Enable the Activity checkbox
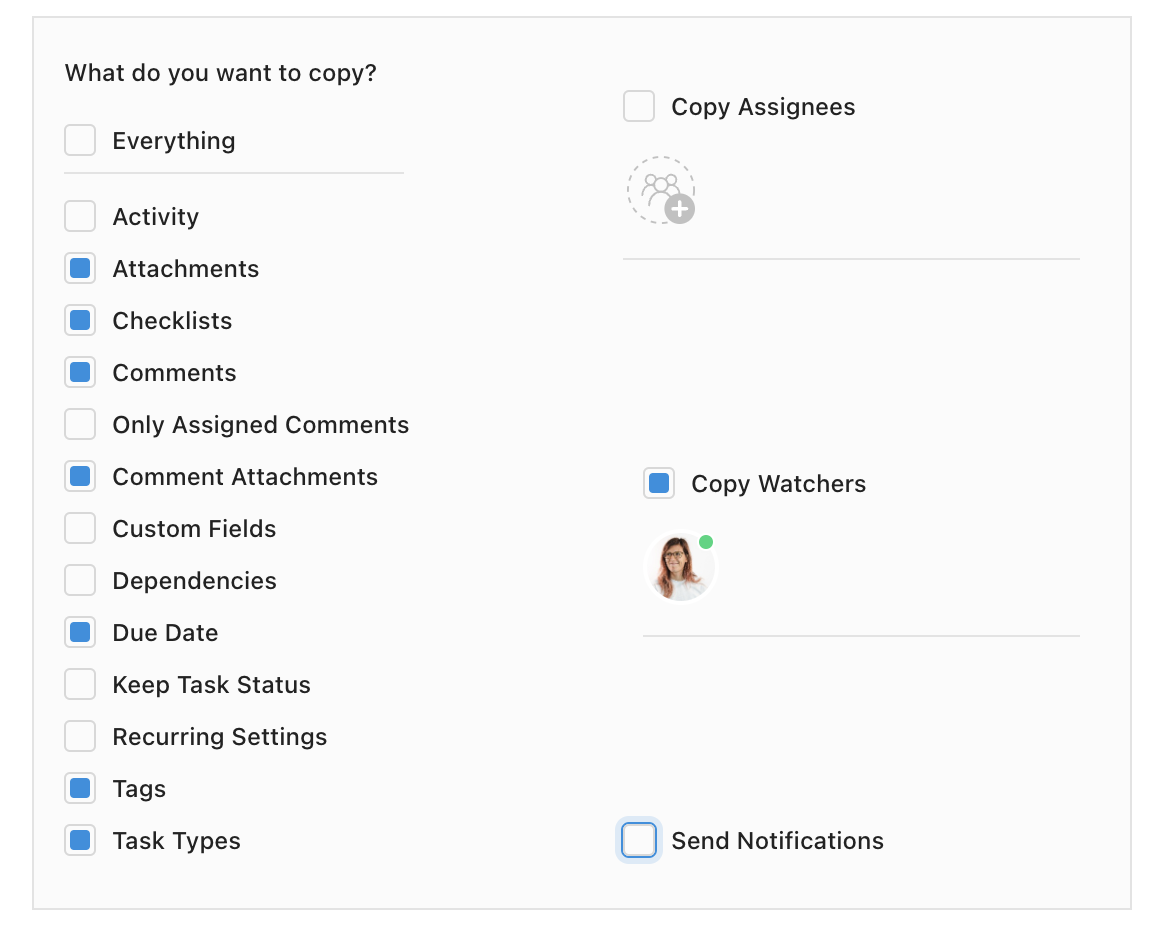This screenshot has width=1164, height=936. point(80,216)
